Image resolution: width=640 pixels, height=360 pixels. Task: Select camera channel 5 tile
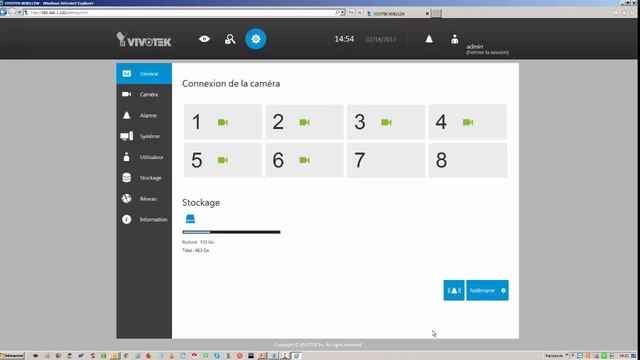click(x=223, y=160)
